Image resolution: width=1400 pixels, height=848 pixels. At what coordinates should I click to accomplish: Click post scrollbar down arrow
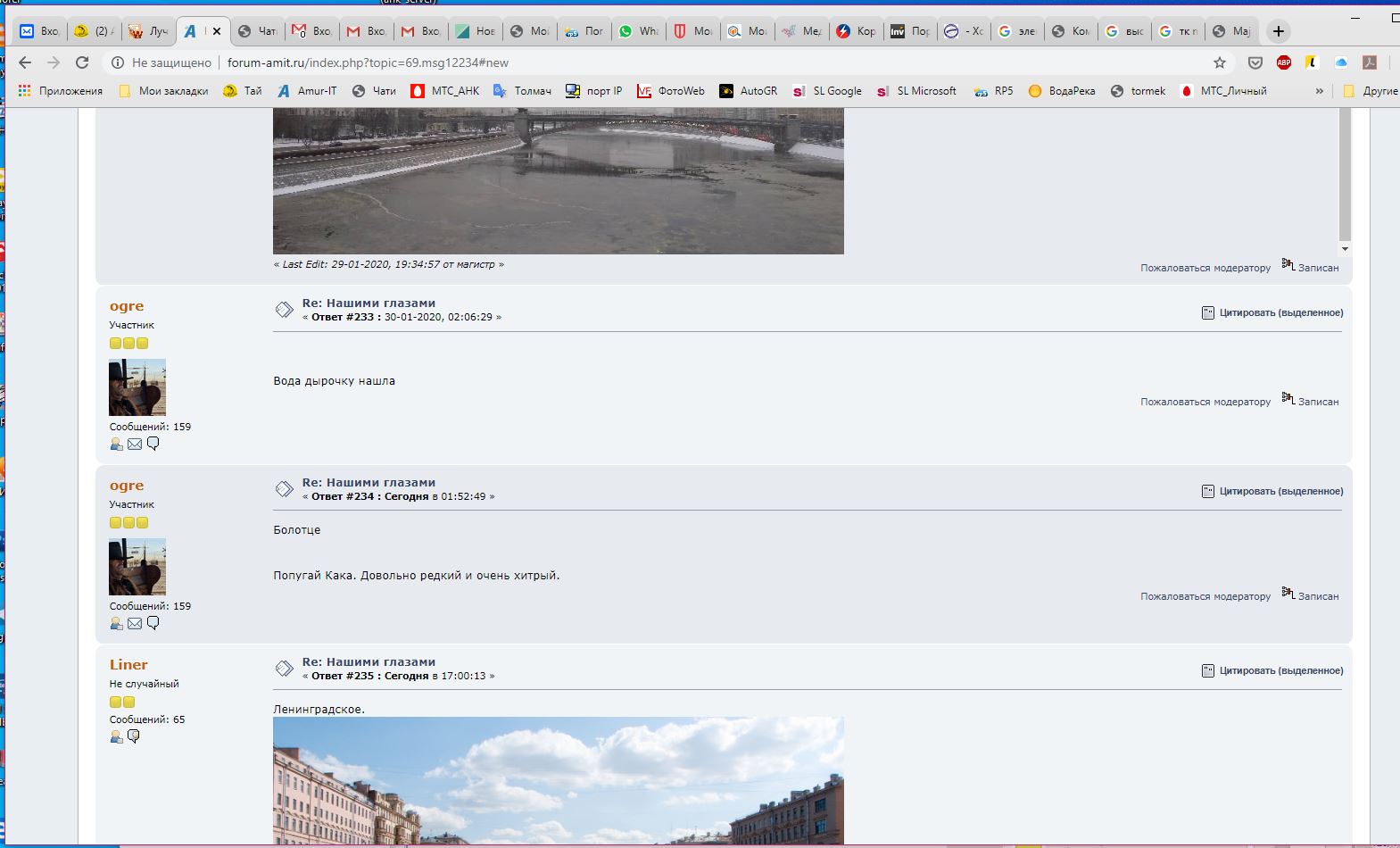coord(1345,248)
